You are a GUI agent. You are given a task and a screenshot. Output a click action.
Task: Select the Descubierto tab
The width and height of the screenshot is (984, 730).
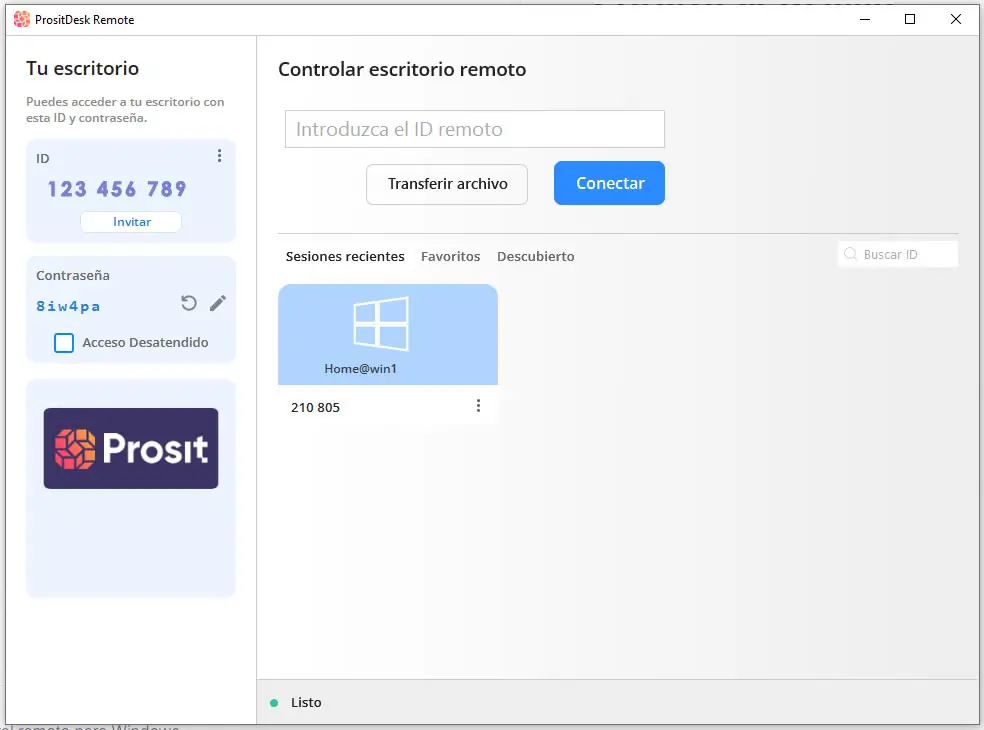[x=535, y=257]
